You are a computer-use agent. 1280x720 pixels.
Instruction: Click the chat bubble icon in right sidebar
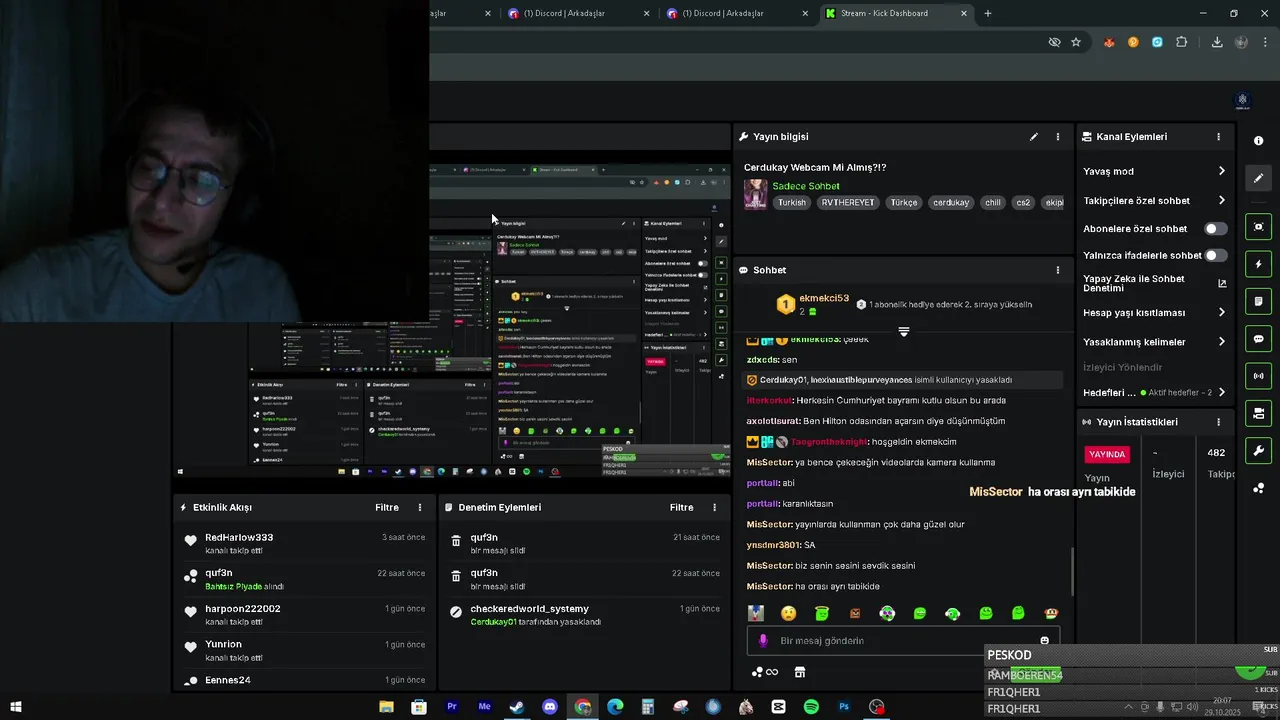pyautogui.click(x=1259, y=339)
